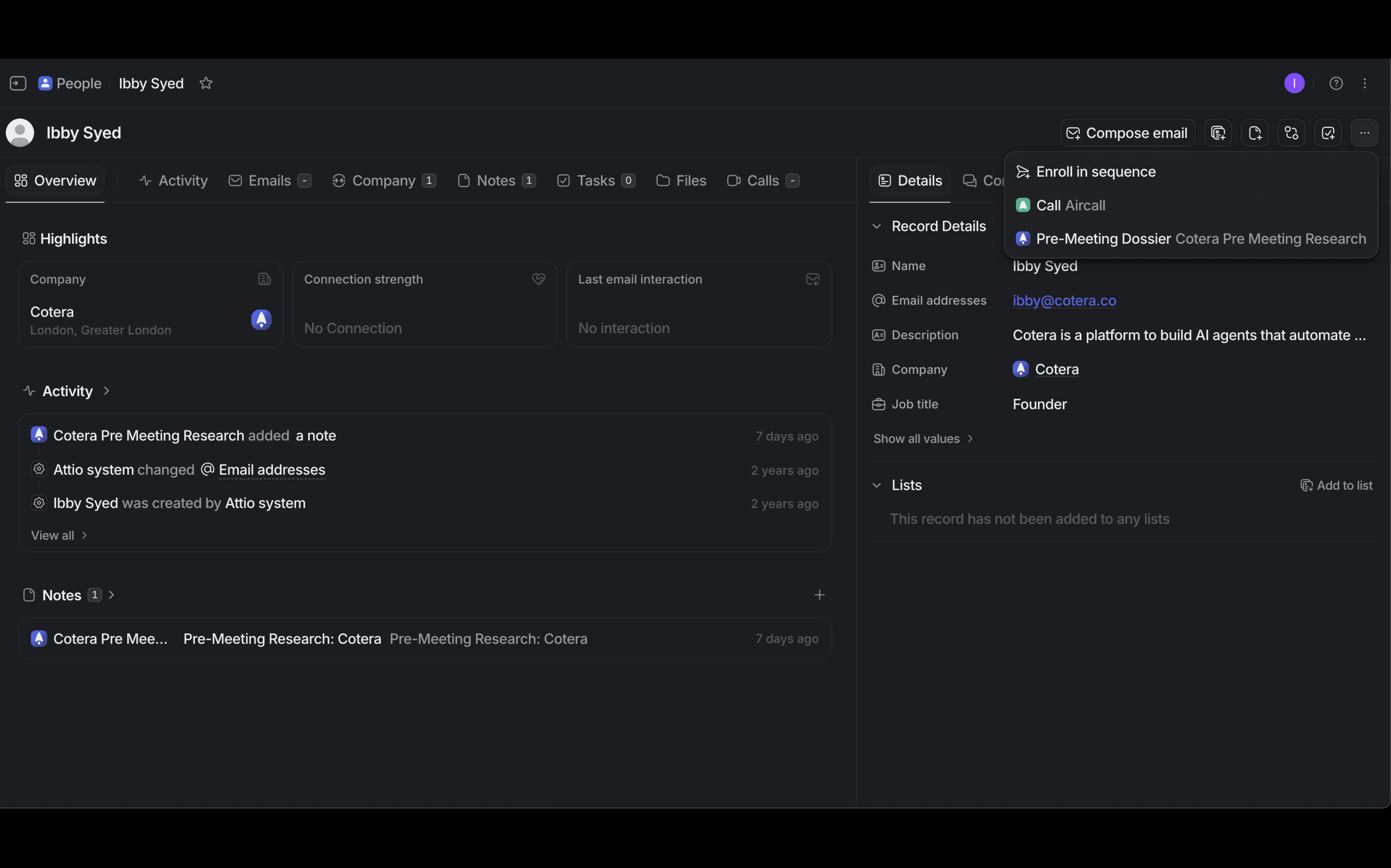Click the add note icon in header

[x=1254, y=133]
